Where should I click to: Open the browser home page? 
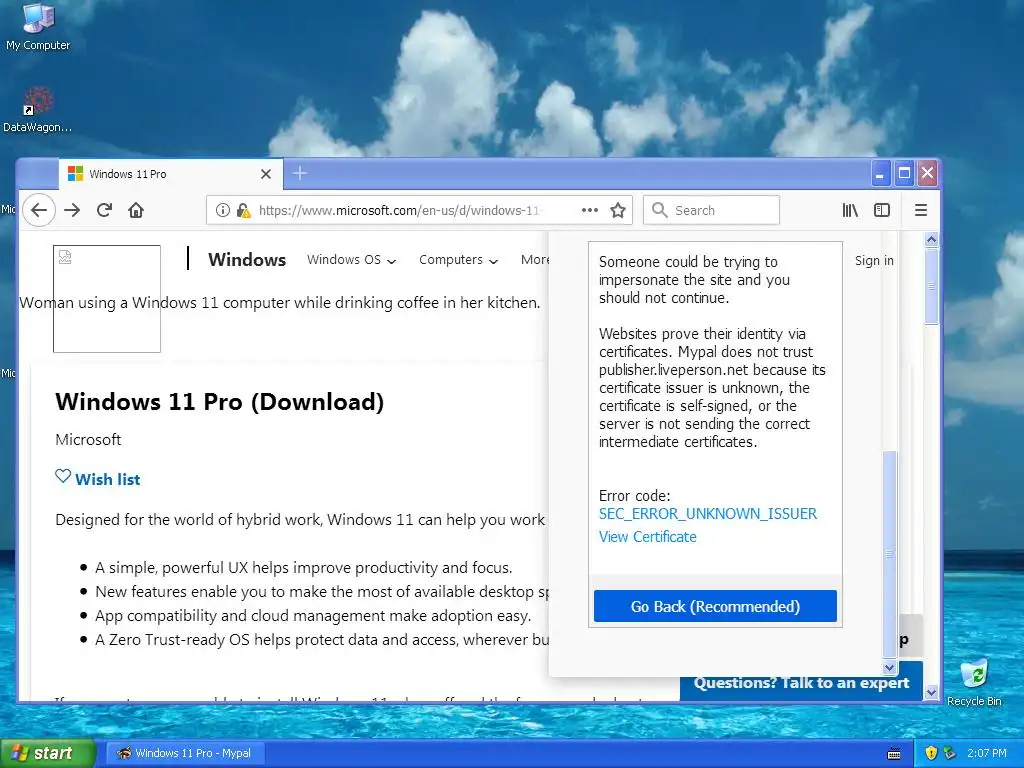coord(136,210)
